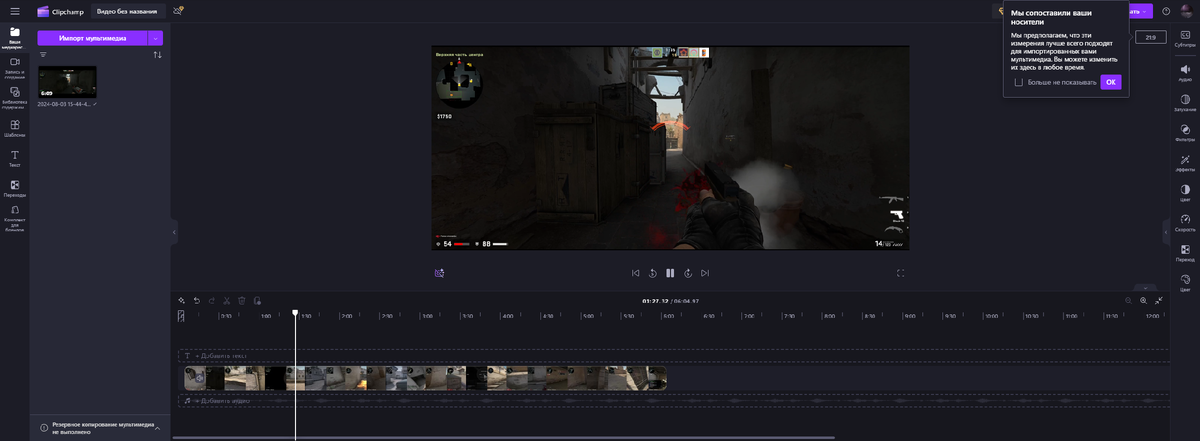Zoom in the timeline
Image resolution: width=1200 pixels, height=441 pixels.
(1144, 300)
